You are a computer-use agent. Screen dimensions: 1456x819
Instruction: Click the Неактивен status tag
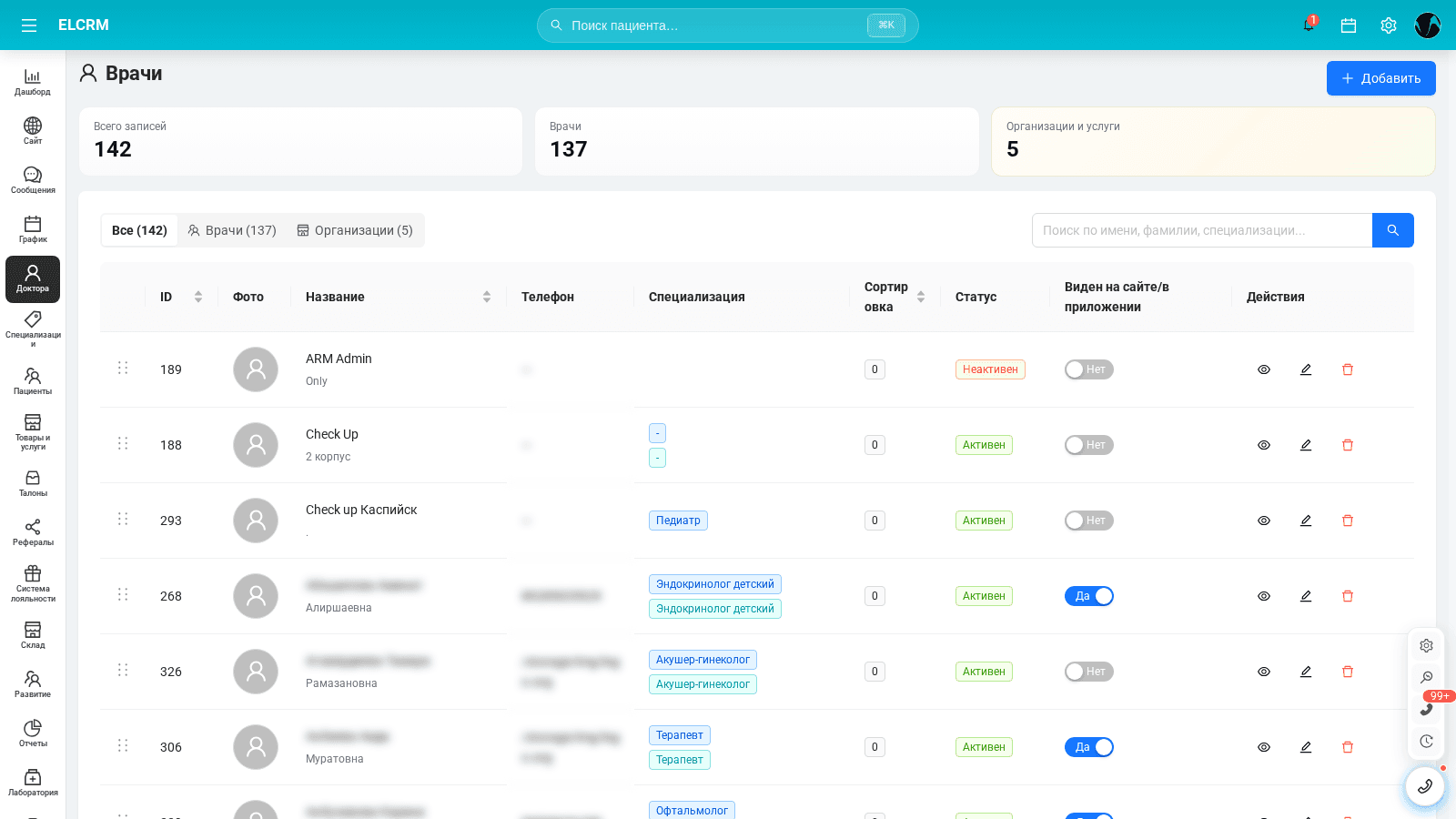point(990,369)
